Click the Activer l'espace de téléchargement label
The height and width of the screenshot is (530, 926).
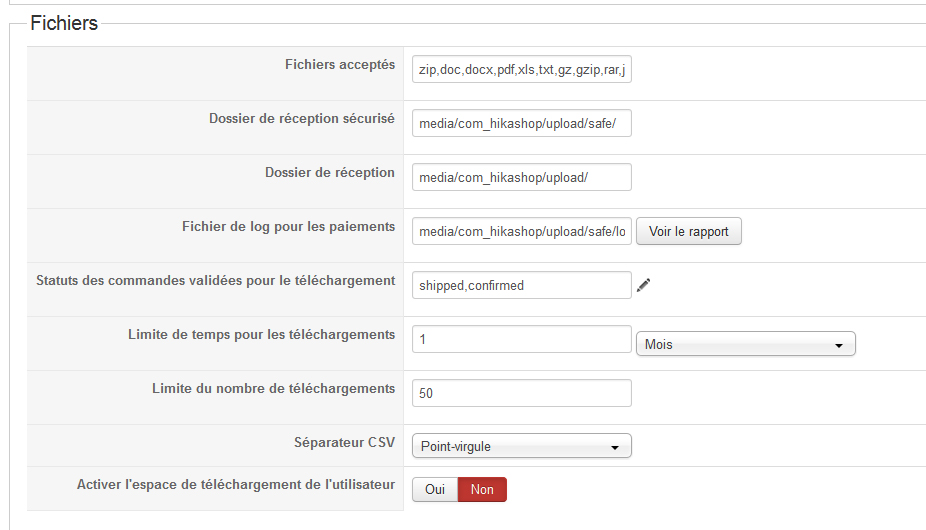(236, 485)
